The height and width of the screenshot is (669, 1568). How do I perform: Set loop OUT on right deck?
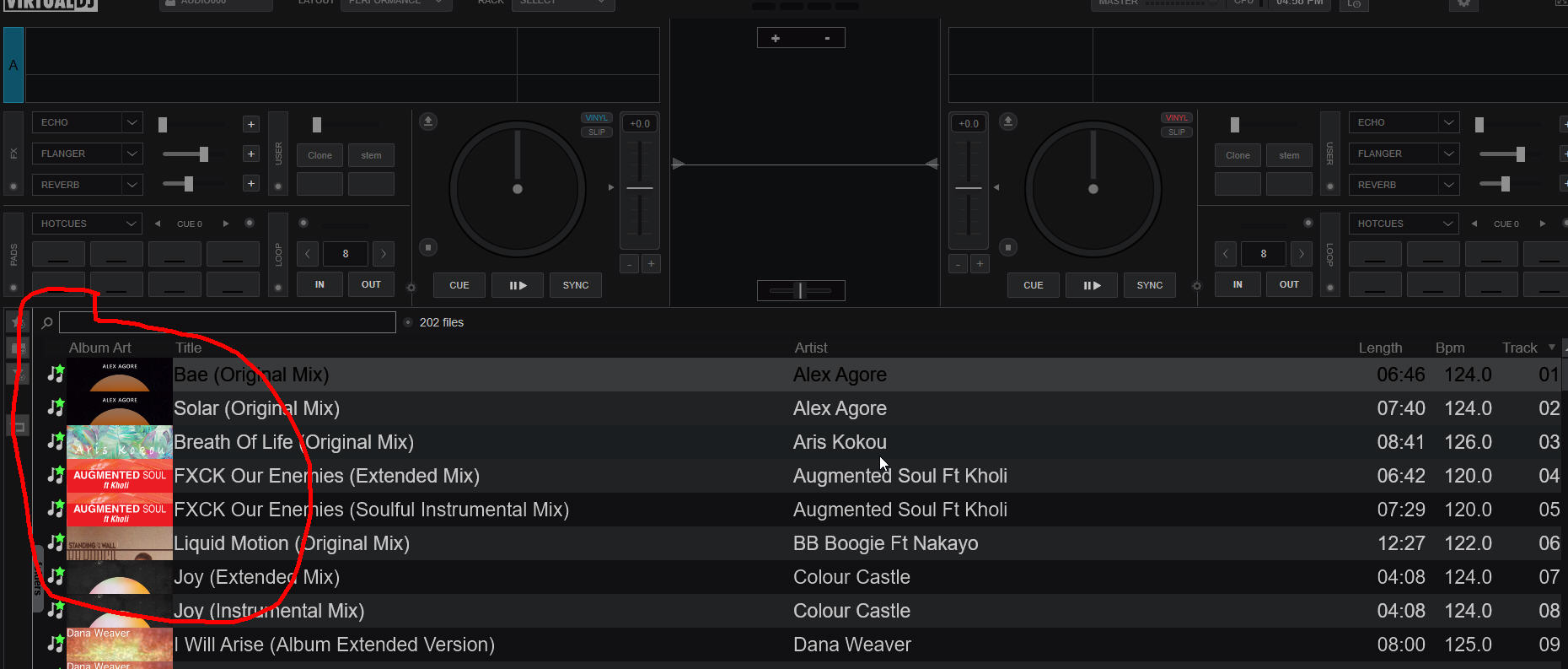coord(1289,284)
